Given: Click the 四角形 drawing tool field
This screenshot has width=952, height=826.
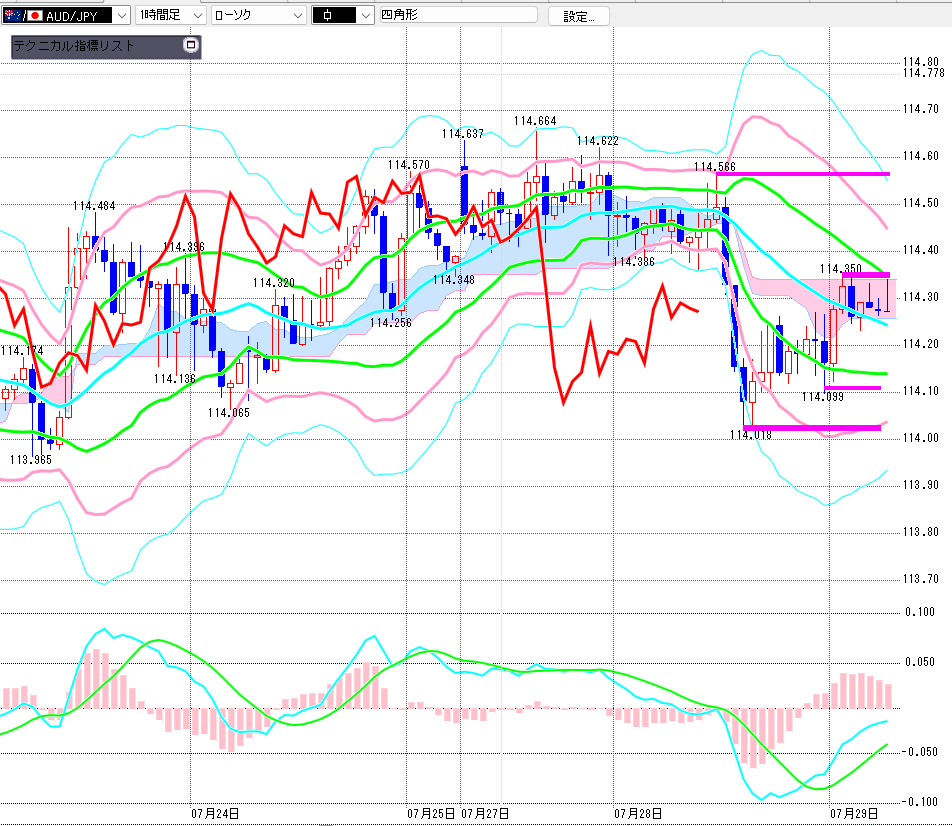Looking at the screenshot, I should [x=458, y=15].
